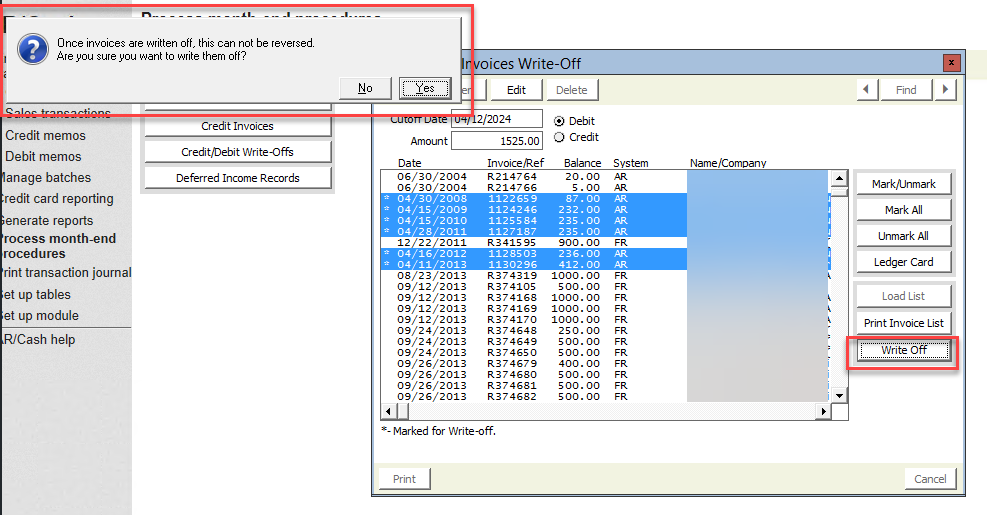
Task: Click the next record arrow beside Find
Action: (x=945, y=90)
